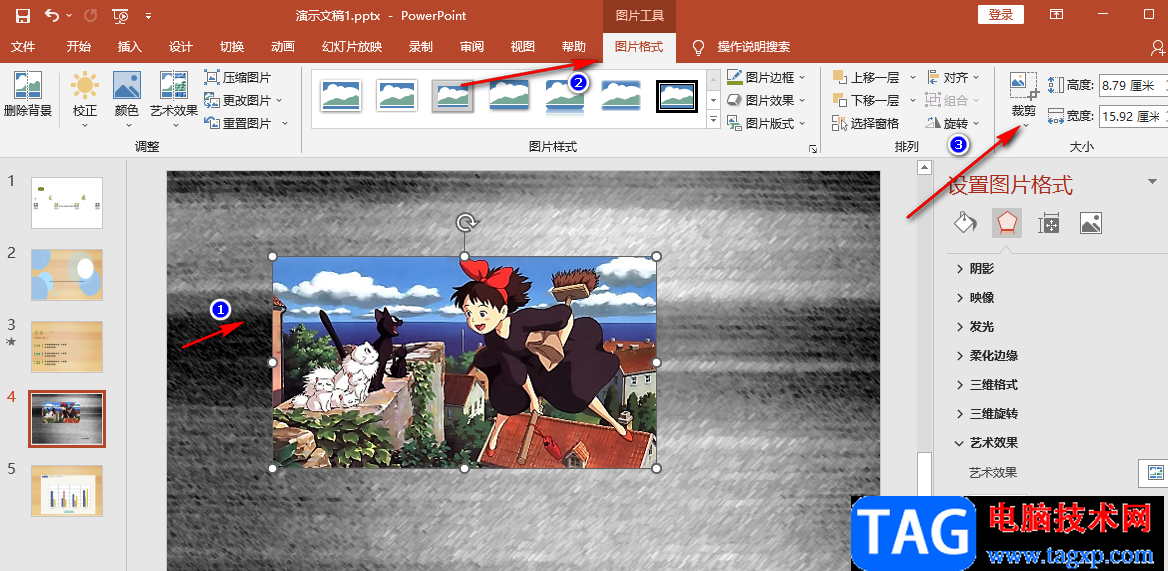The image size is (1168, 571).
Task: Click Change Picture (更改图片)
Action: click(x=243, y=100)
